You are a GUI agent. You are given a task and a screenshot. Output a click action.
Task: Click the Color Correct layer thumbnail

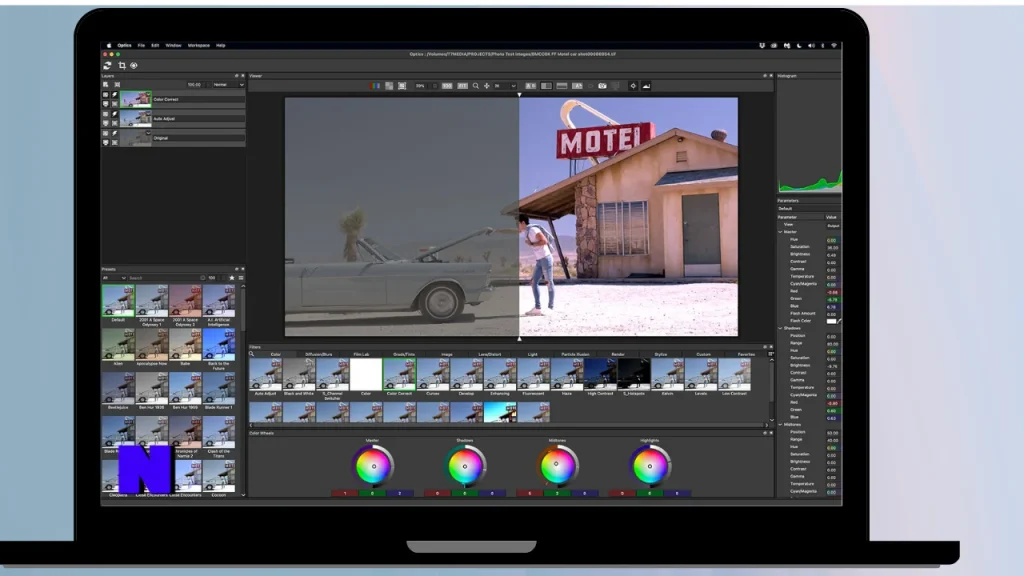[x=135, y=99]
